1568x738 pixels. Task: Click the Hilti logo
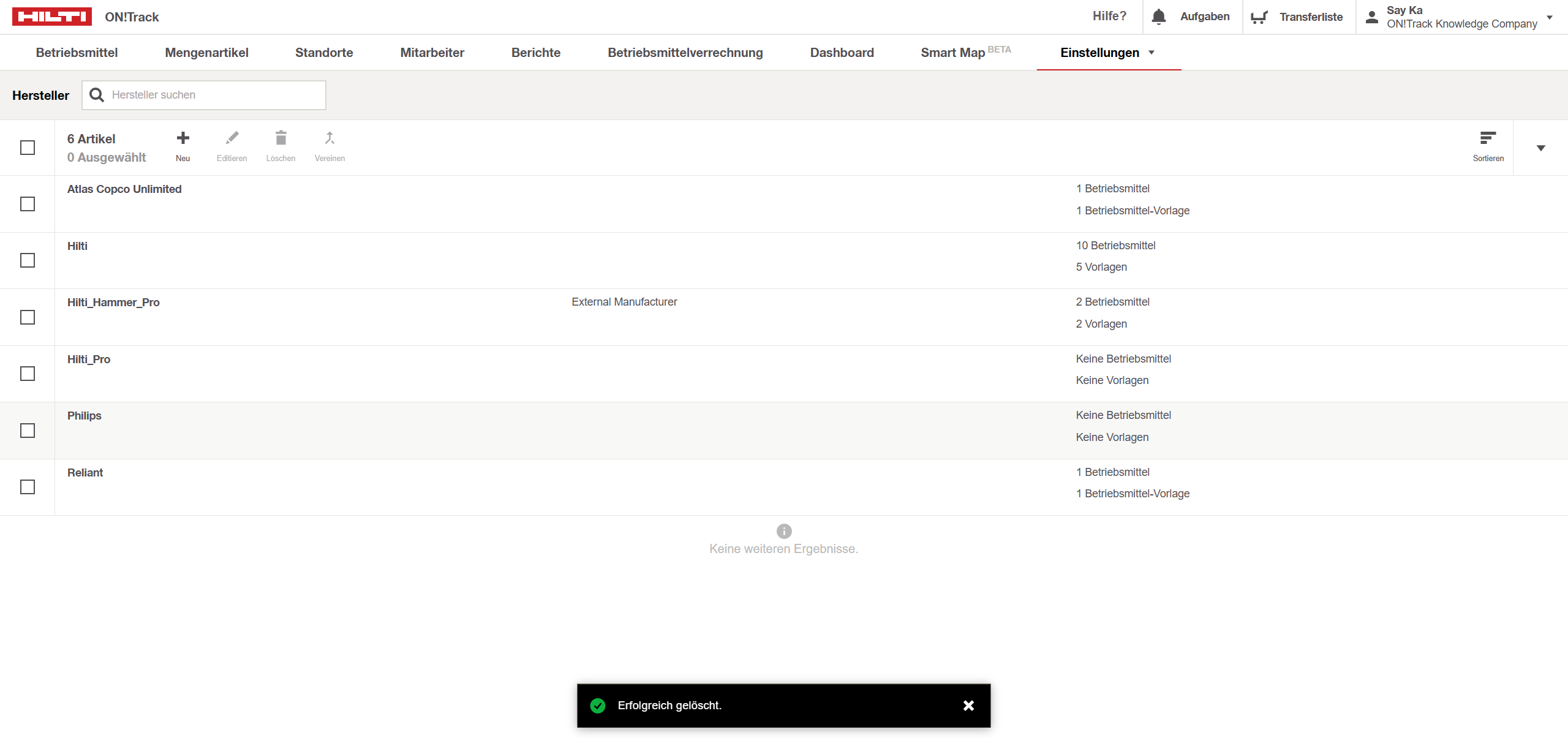52,17
